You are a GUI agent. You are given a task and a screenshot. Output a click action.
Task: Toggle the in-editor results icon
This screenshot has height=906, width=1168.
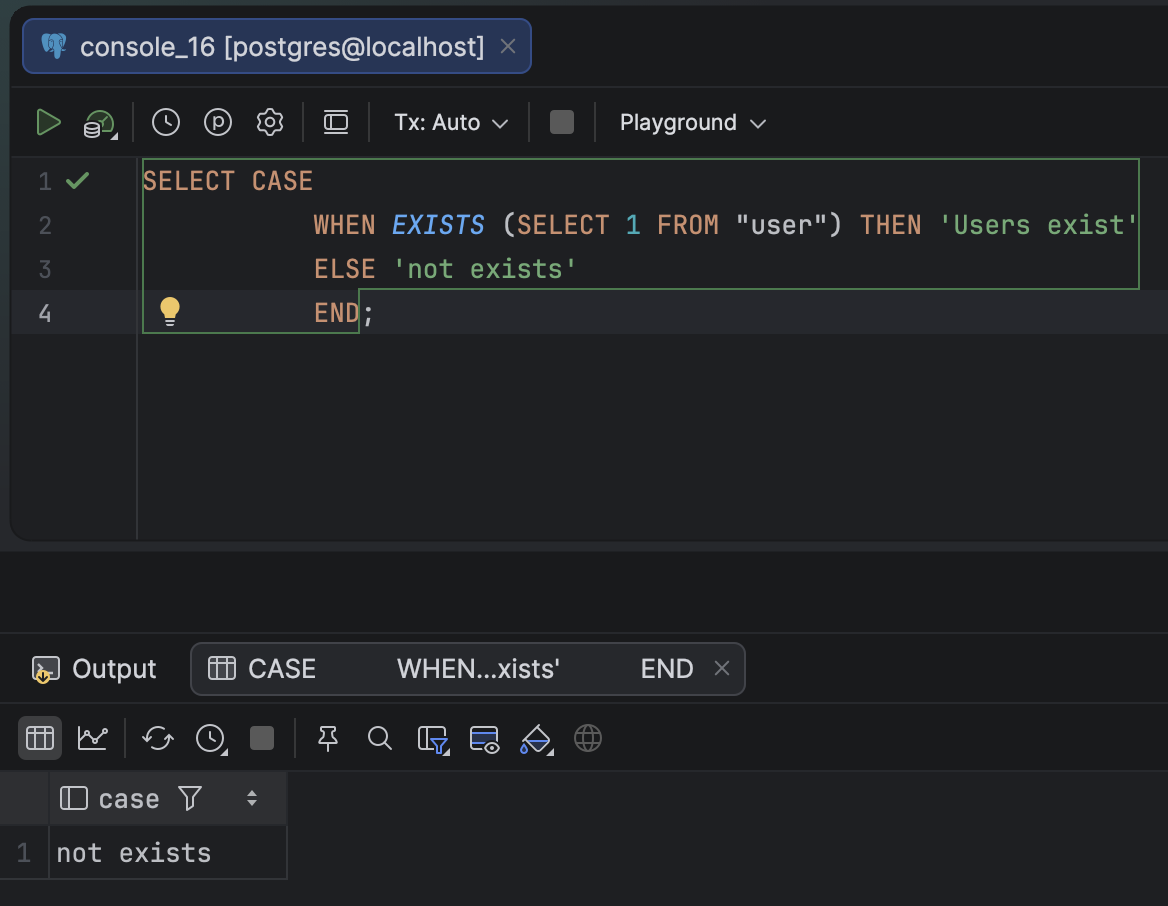pyautogui.click(x=336, y=122)
